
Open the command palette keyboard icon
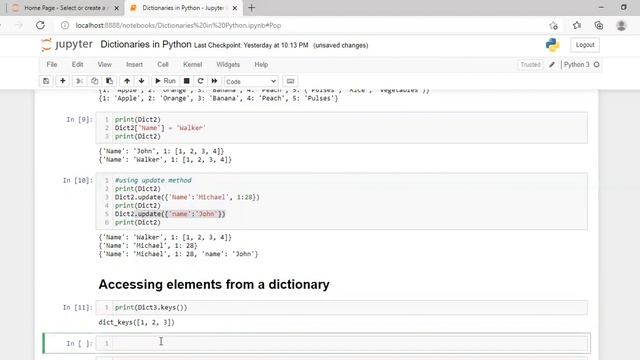point(290,81)
